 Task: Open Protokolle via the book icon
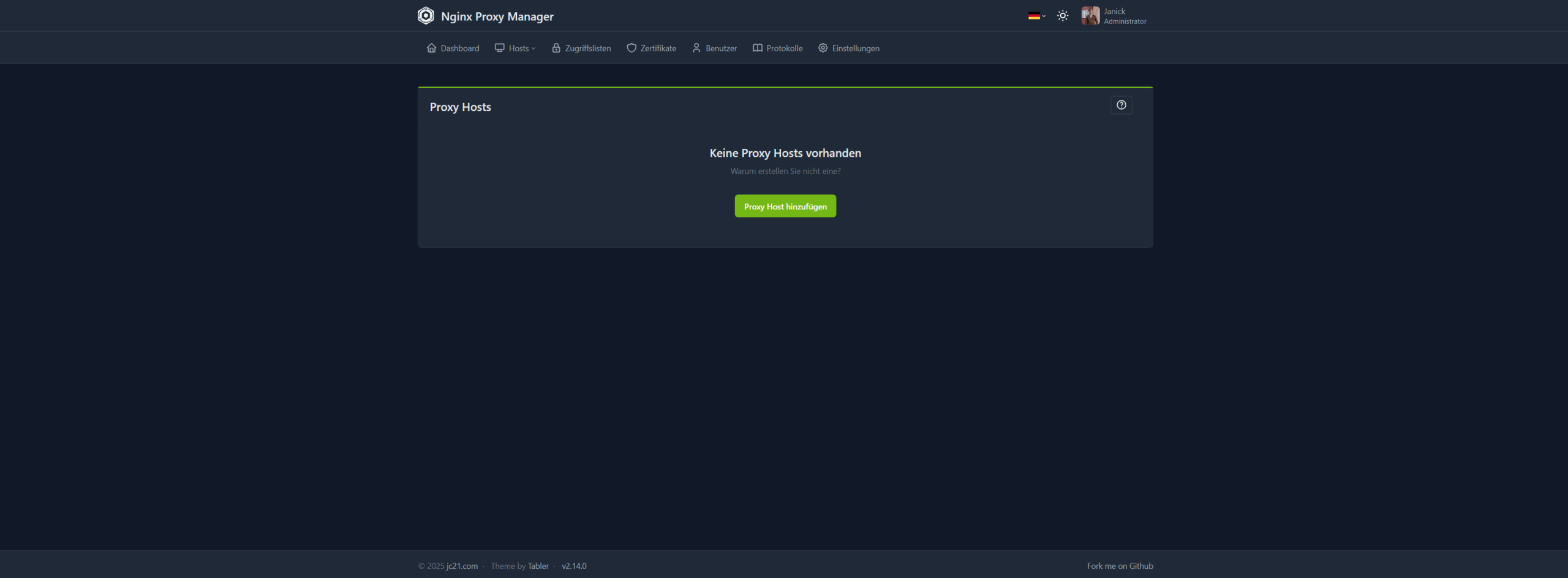[758, 48]
